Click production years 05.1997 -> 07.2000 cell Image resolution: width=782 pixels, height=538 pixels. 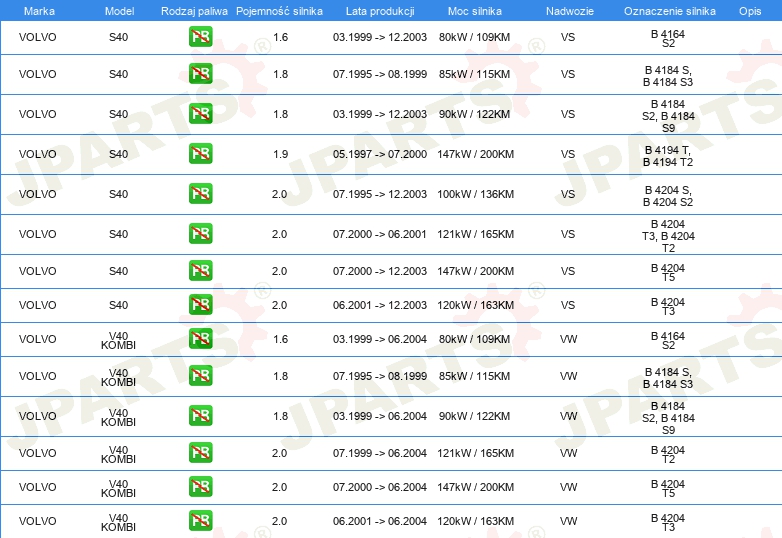tap(379, 154)
